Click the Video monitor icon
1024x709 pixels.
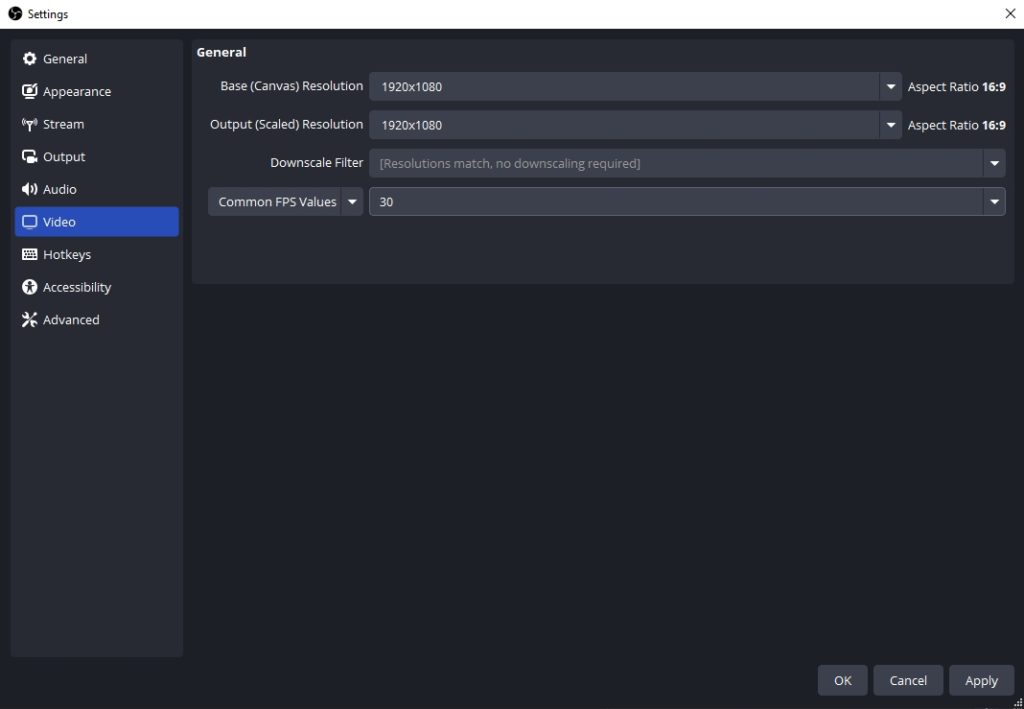[29, 221]
